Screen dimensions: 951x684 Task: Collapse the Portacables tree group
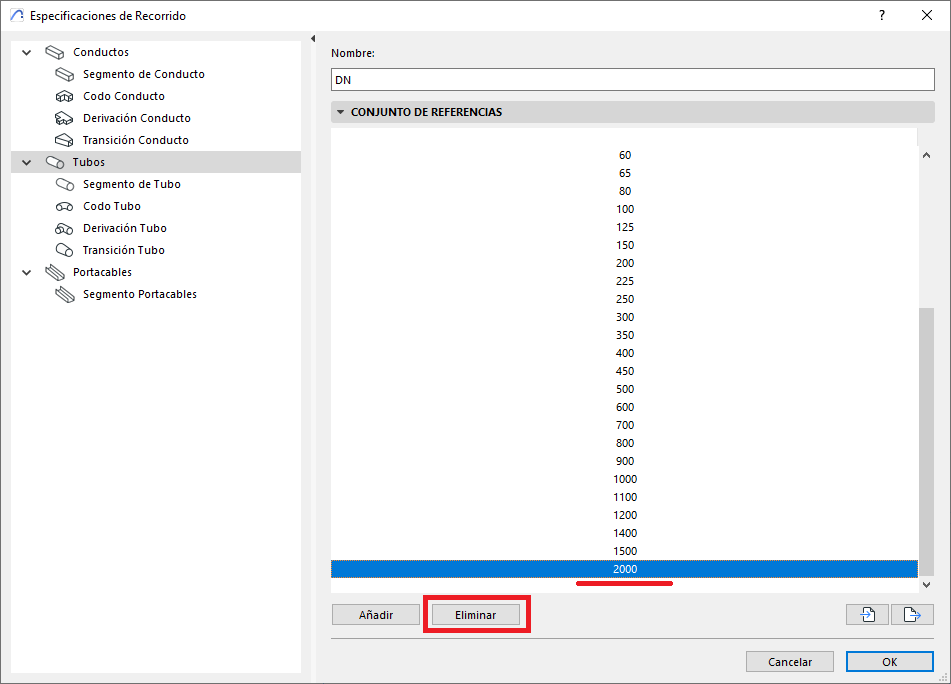(26, 273)
